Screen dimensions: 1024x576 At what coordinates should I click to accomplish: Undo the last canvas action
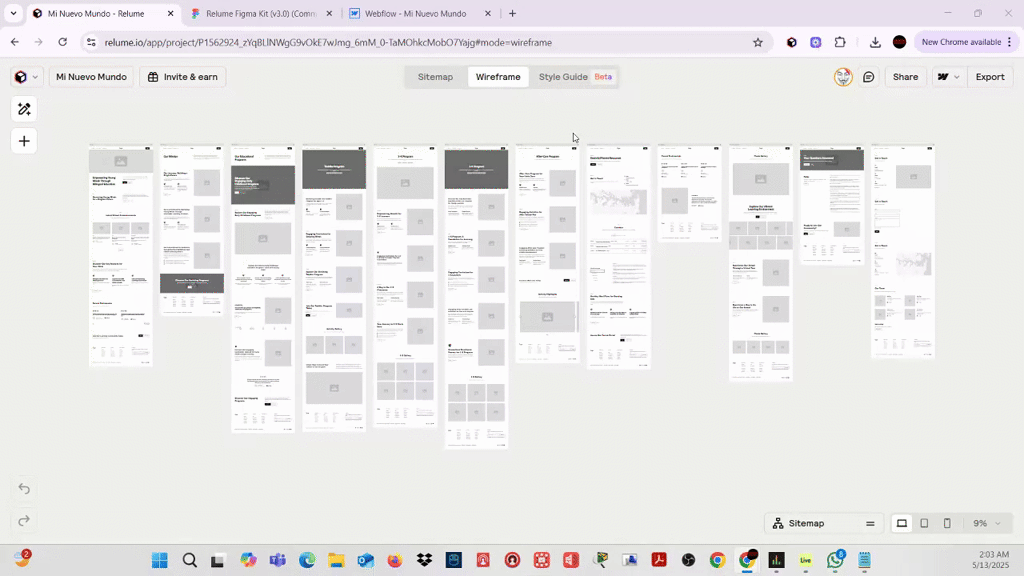click(24, 489)
